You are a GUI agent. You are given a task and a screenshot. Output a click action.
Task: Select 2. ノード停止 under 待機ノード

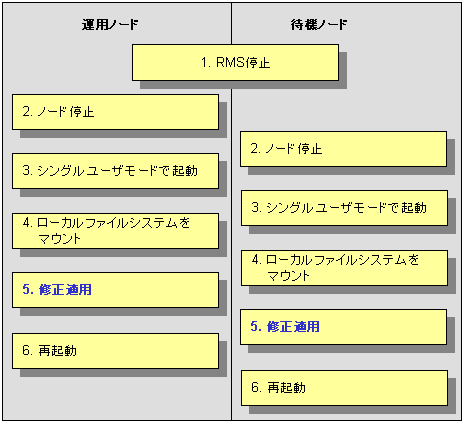coord(343,149)
